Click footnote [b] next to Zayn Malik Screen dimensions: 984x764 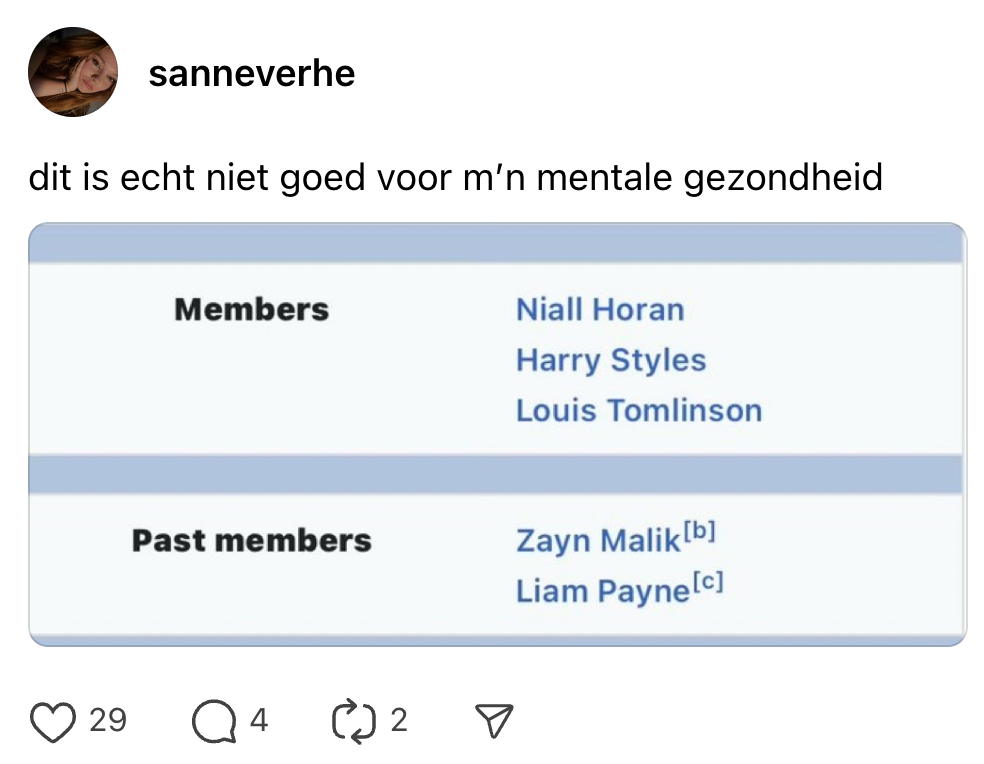click(697, 530)
